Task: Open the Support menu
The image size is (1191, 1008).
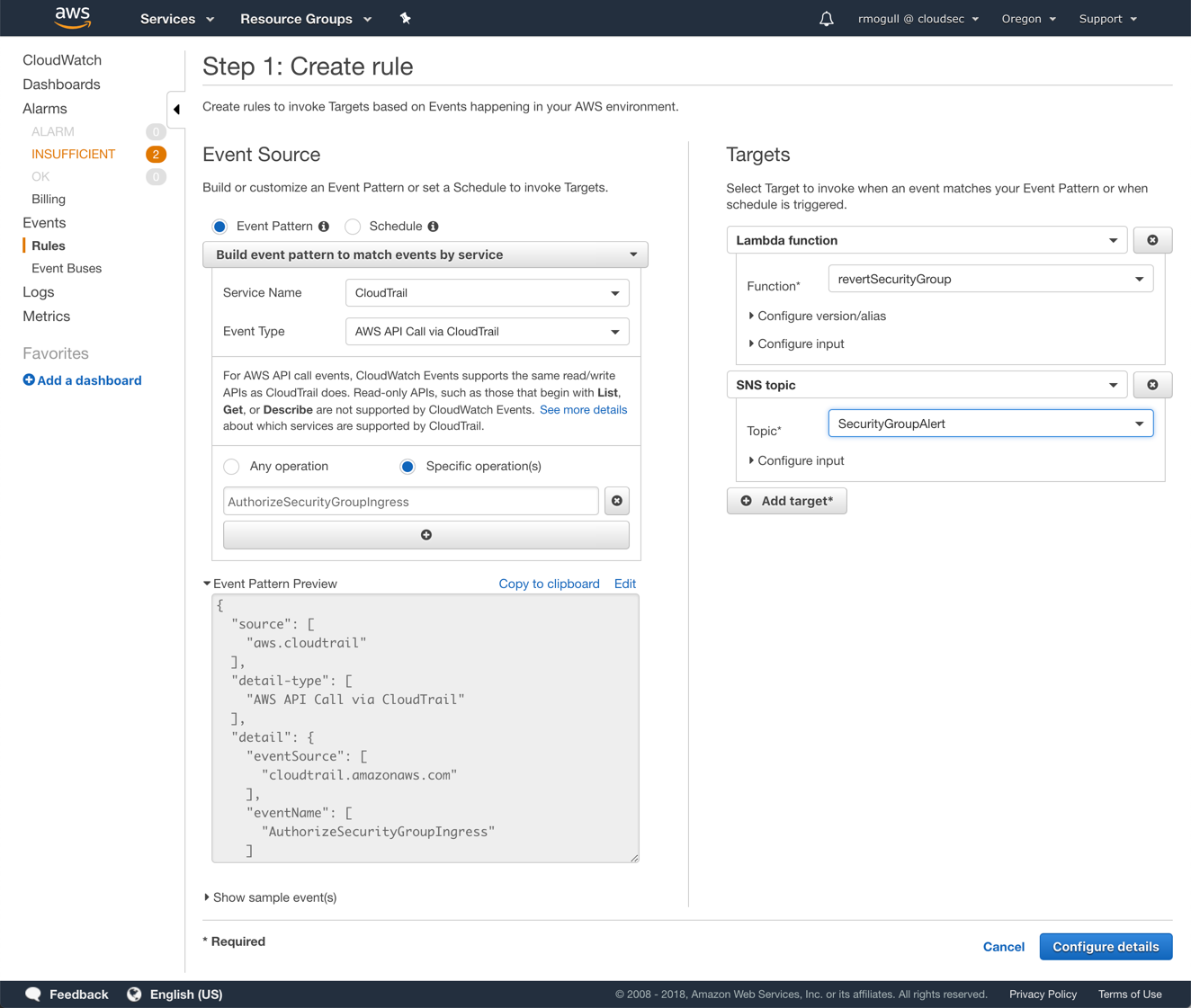Action: (1108, 19)
